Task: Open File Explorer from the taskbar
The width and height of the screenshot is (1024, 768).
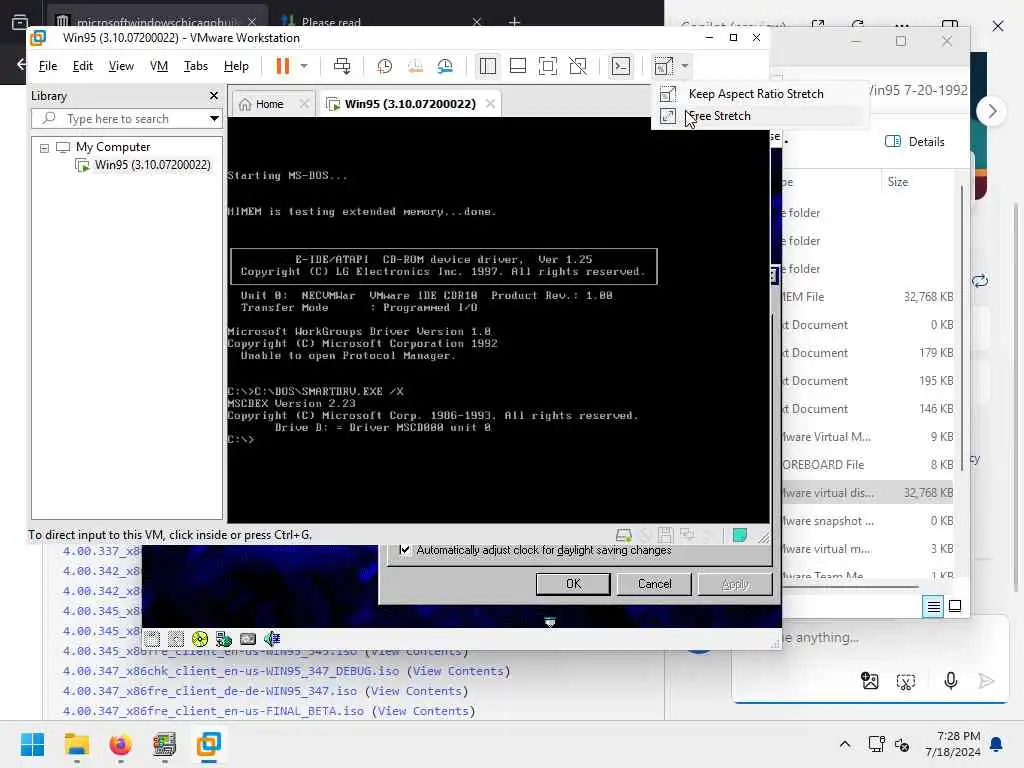Action: [x=76, y=744]
